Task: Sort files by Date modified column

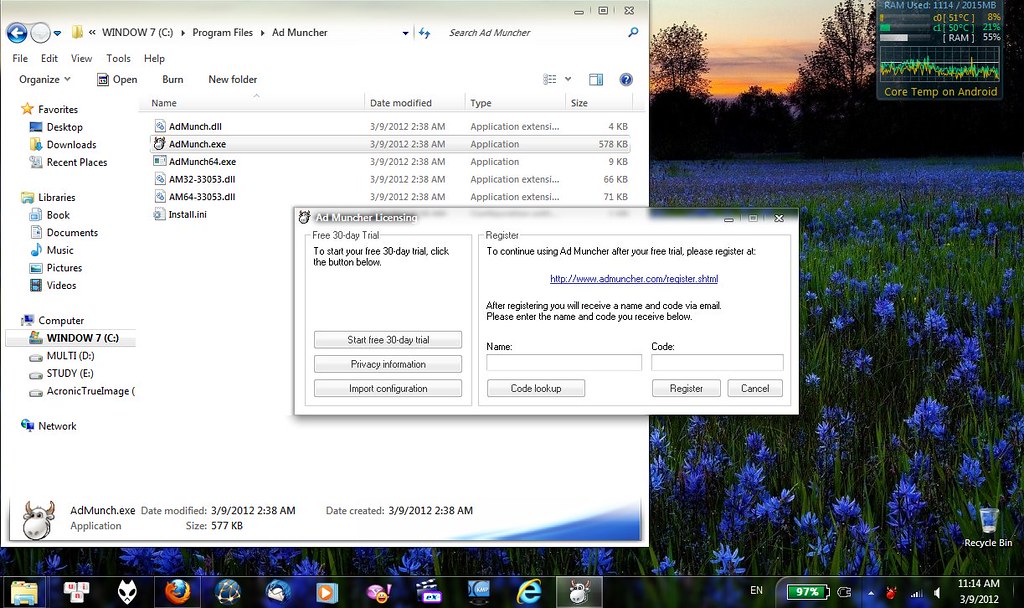Action: tap(400, 103)
